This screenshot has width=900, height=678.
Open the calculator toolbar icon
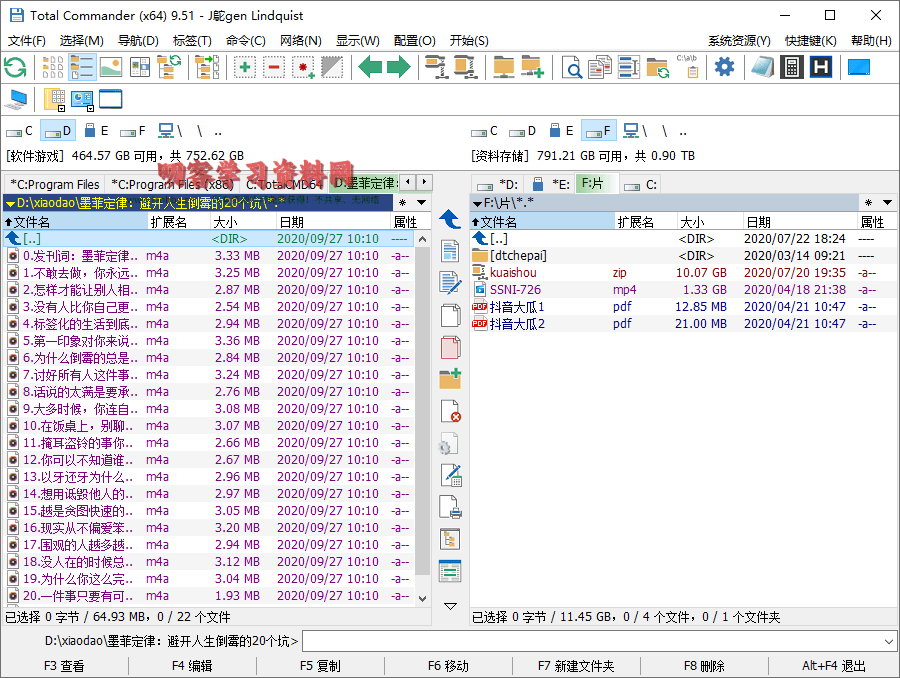click(791, 67)
